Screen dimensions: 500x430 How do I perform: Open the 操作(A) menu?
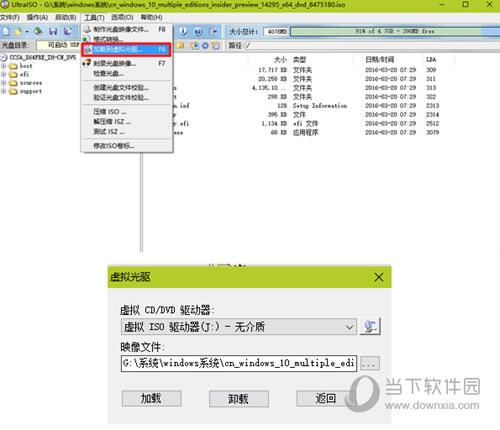[37, 17]
